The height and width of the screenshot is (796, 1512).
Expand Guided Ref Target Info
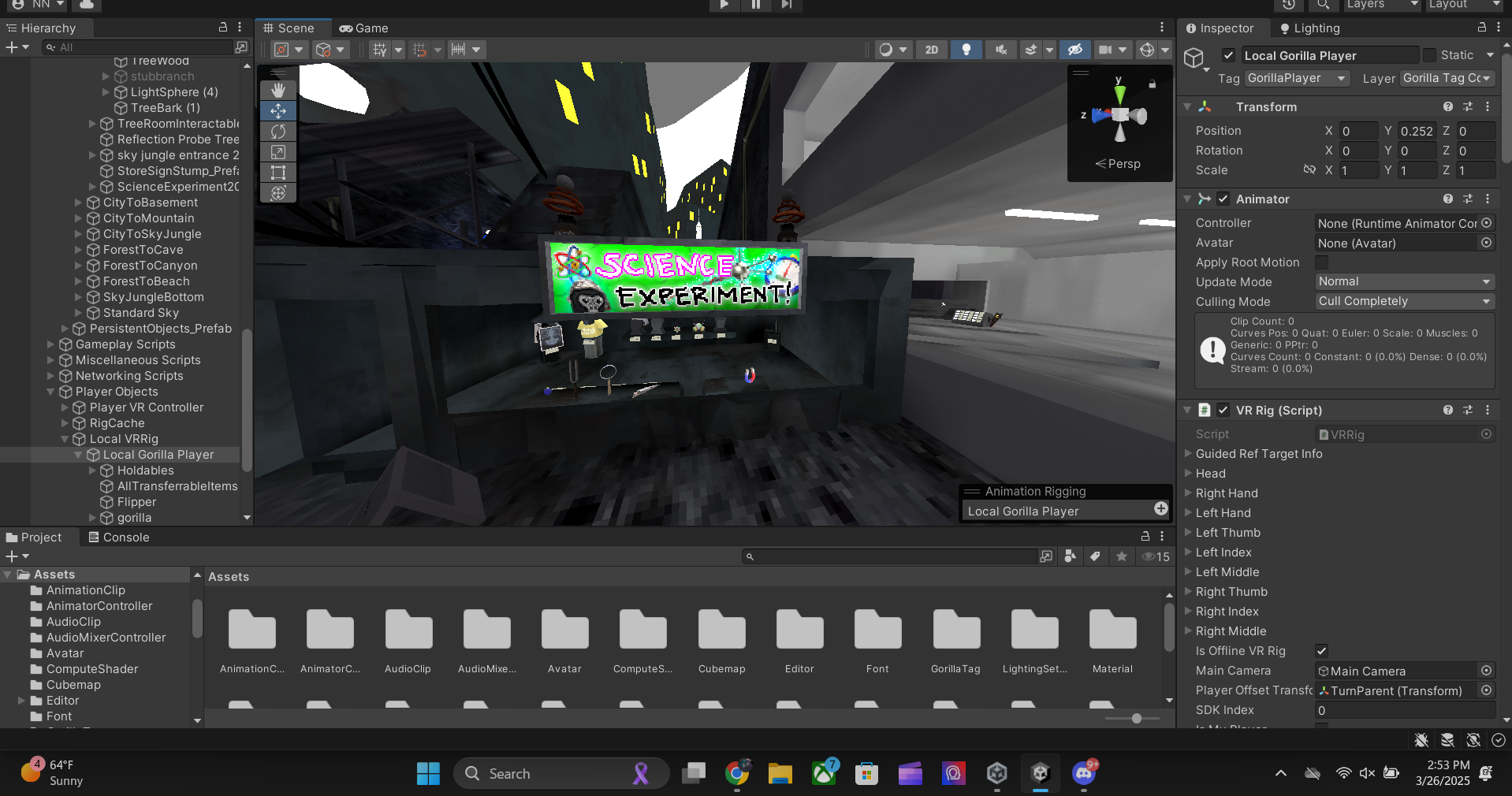coord(1189,454)
